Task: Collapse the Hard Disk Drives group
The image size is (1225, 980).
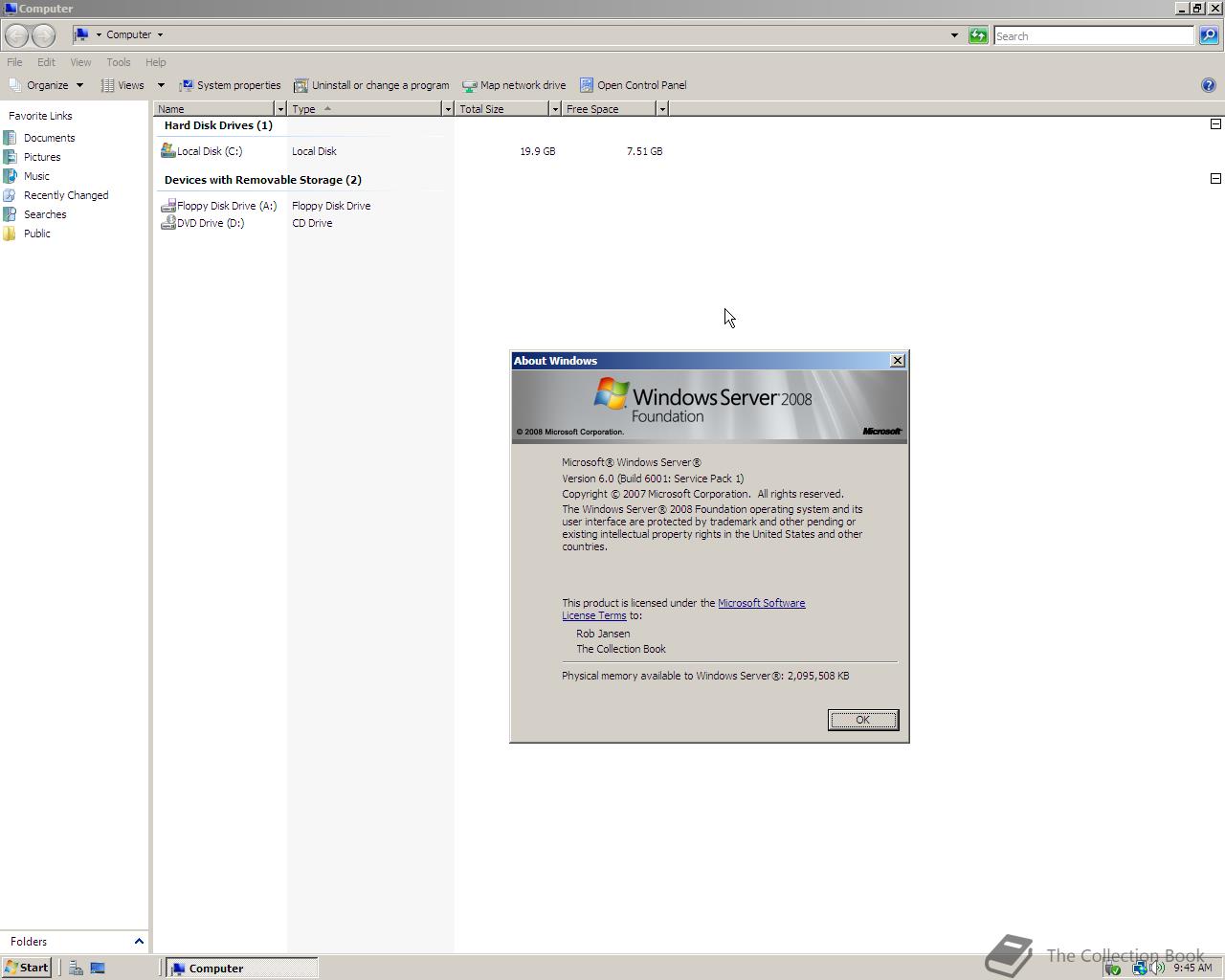Action: pos(1215,124)
